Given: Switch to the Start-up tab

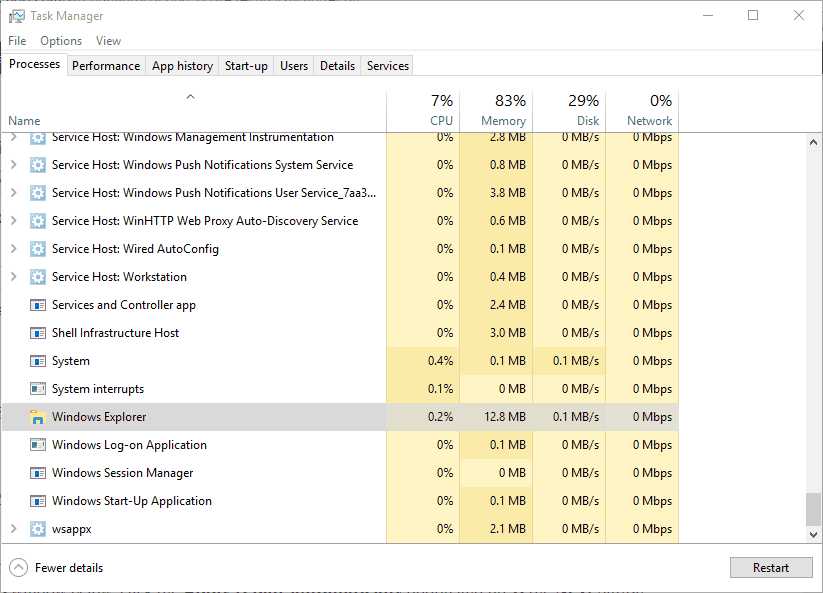Looking at the screenshot, I should [246, 66].
